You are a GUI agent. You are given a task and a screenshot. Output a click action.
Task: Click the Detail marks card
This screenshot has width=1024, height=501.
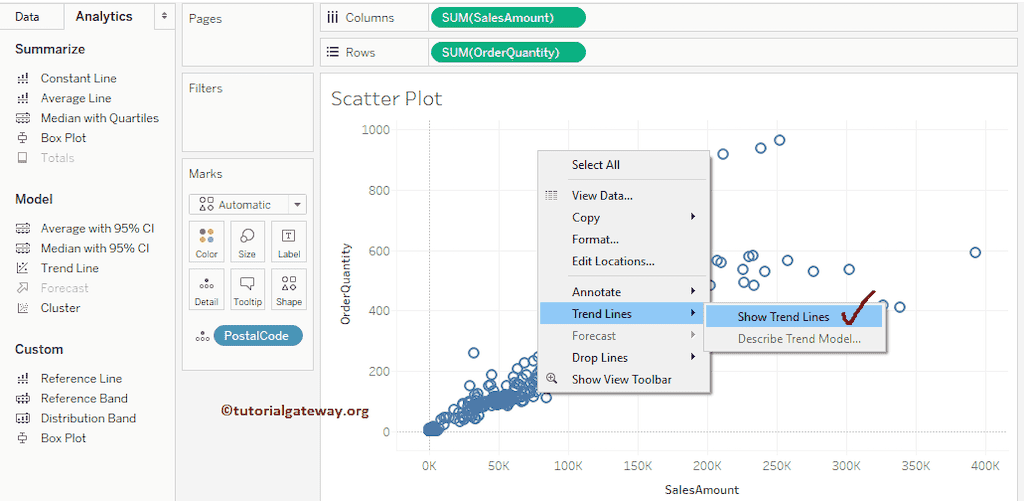tap(206, 289)
